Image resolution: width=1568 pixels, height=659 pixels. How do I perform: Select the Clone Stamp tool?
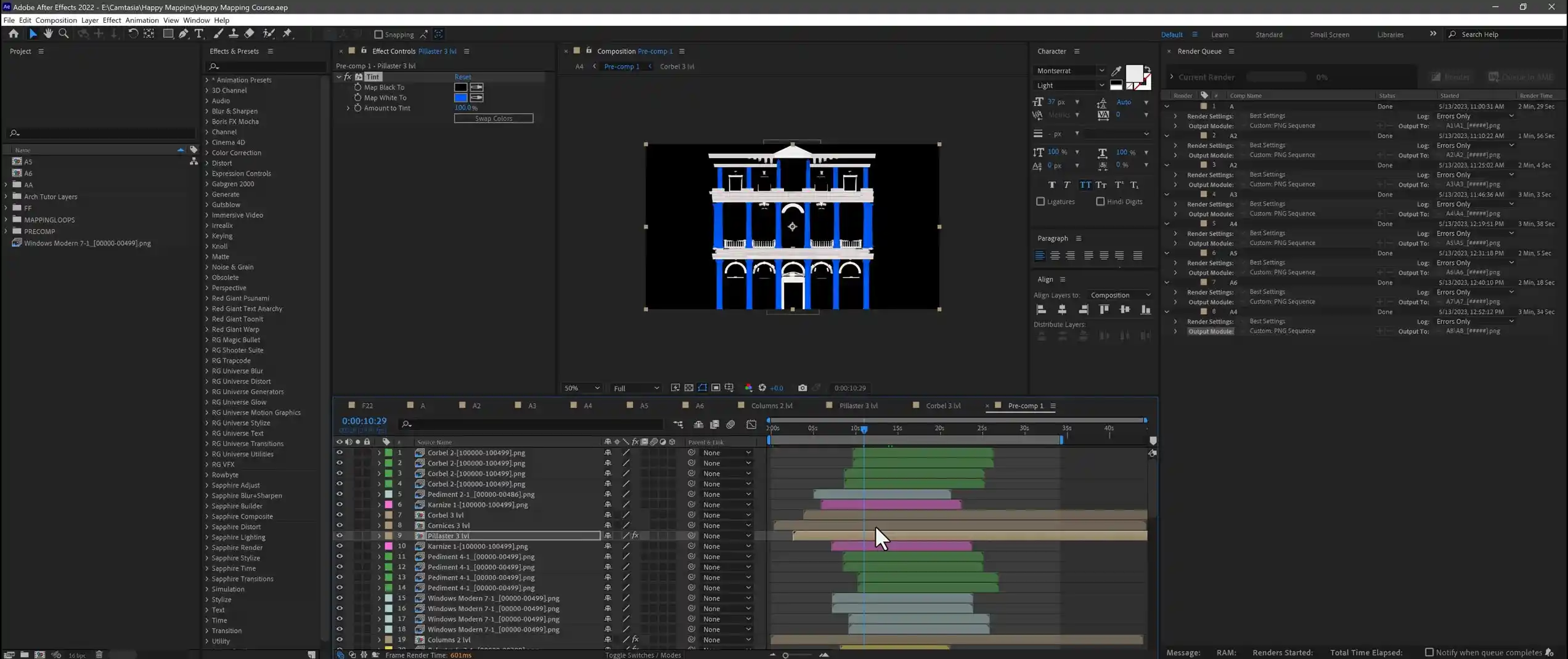coord(234,34)
